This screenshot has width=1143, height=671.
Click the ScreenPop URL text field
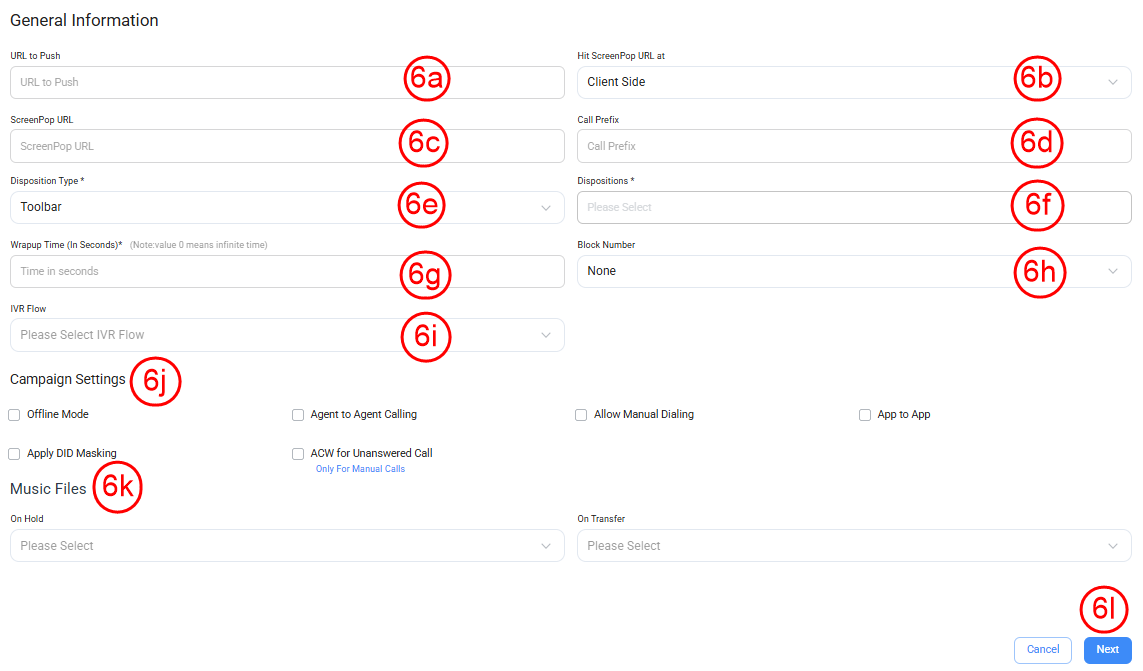200,146
